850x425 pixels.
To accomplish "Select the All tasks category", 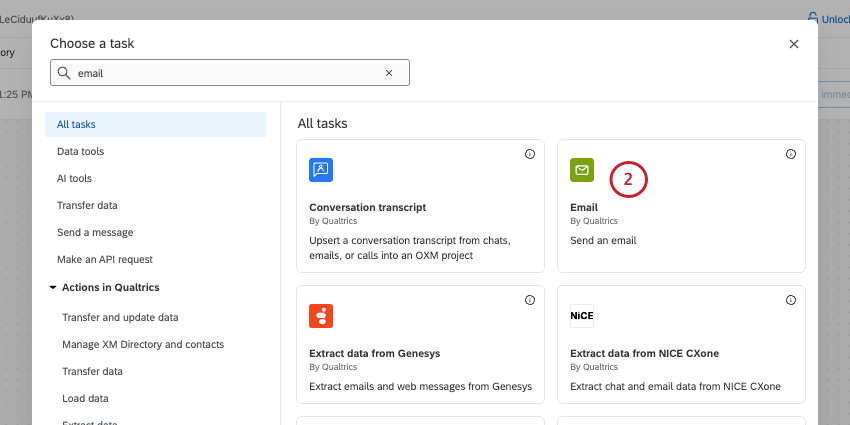I will point(156,124).
